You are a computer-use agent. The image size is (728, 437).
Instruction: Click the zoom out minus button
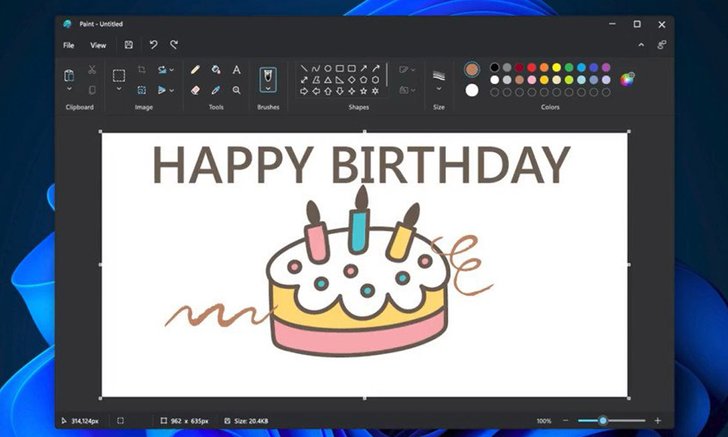566,421
